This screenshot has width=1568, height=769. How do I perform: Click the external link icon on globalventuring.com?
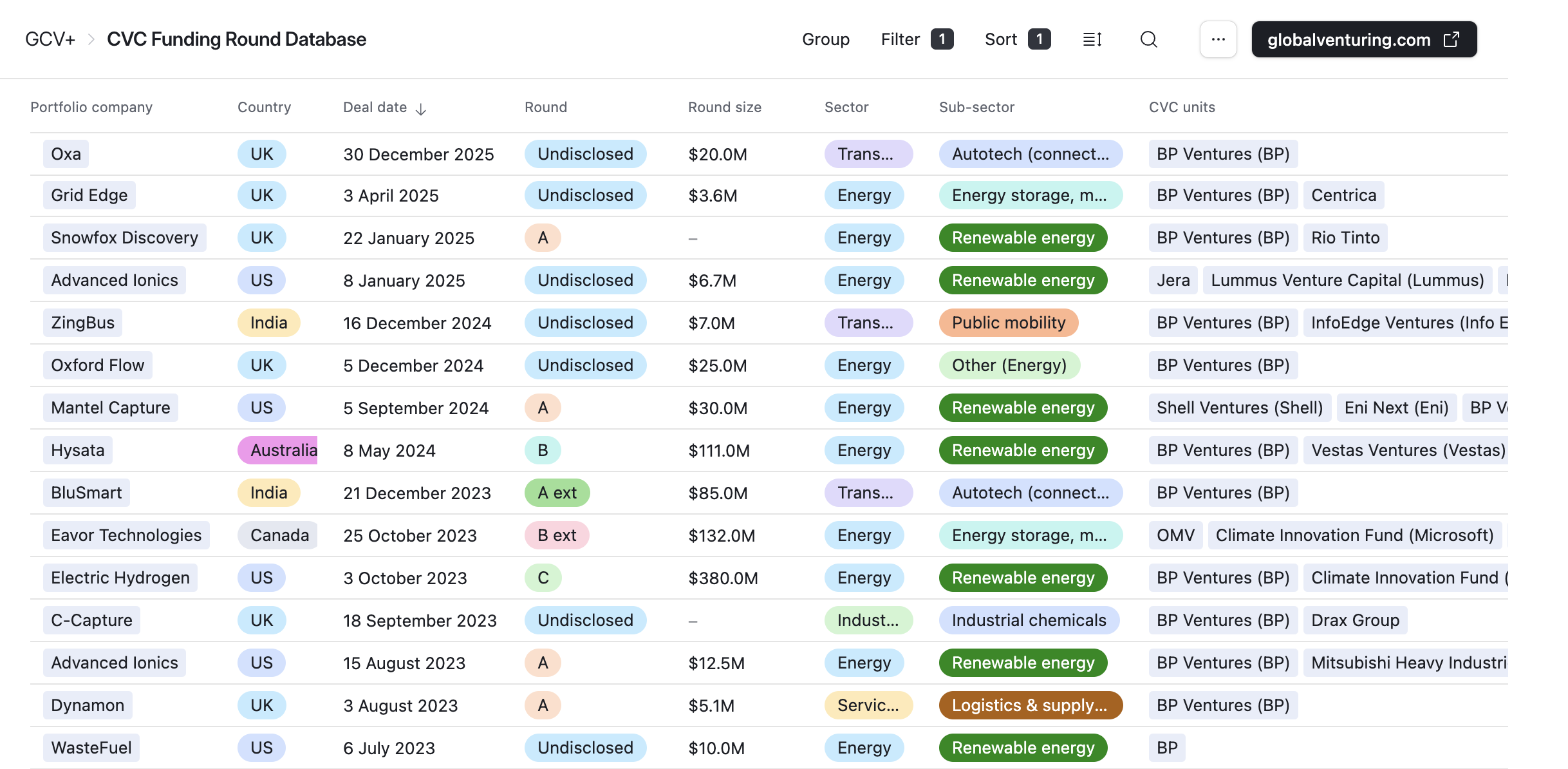point(1451,40)
